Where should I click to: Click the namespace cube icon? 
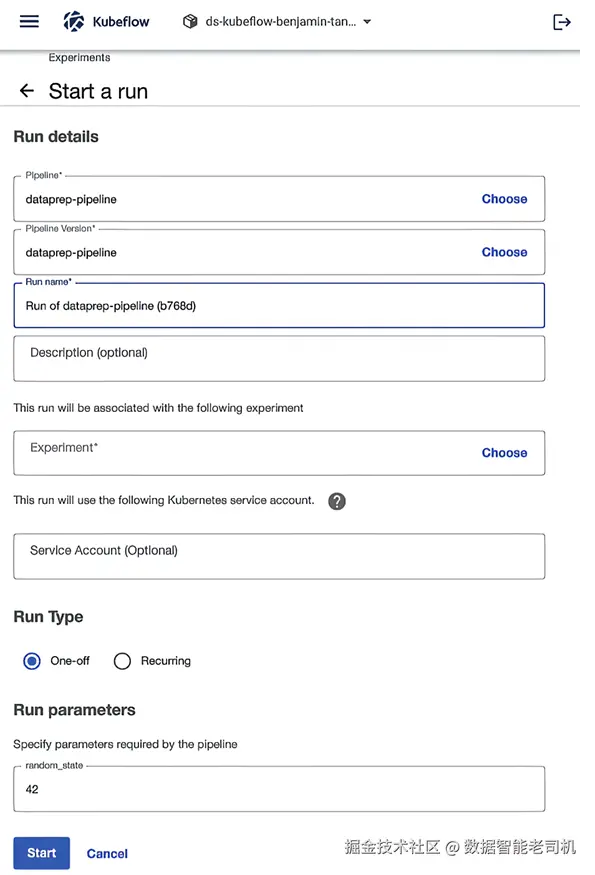(x=190, y=22)
